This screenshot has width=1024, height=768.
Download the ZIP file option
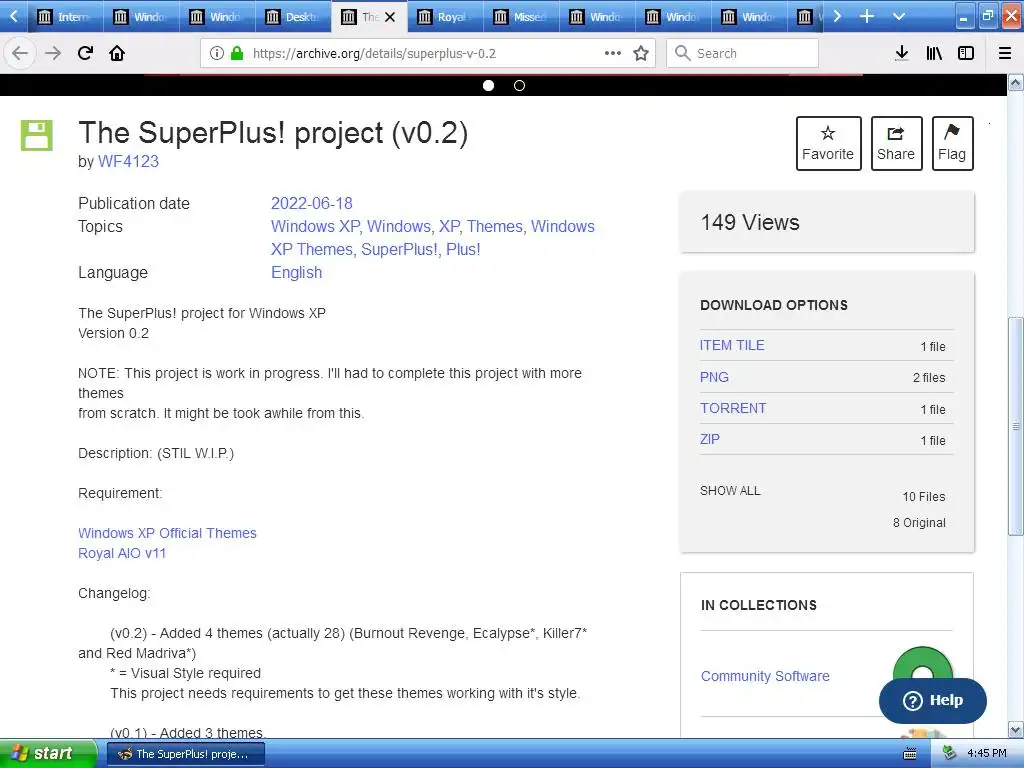709,440
